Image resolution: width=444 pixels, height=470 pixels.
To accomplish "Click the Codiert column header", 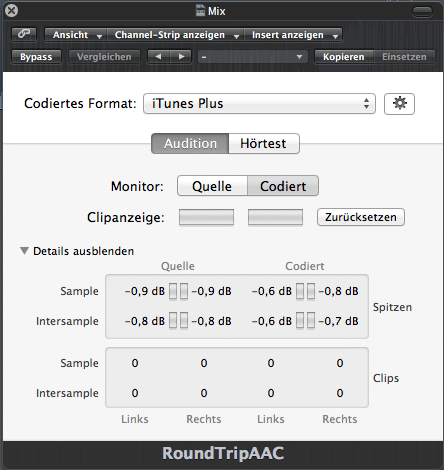I will coord(305,266).
